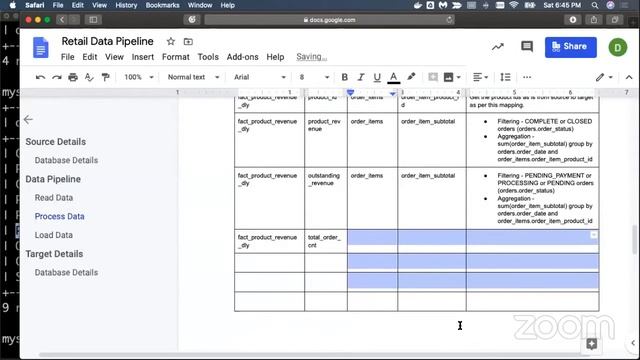Move document using the folder icon
The image size is (640, 360).
188,41
